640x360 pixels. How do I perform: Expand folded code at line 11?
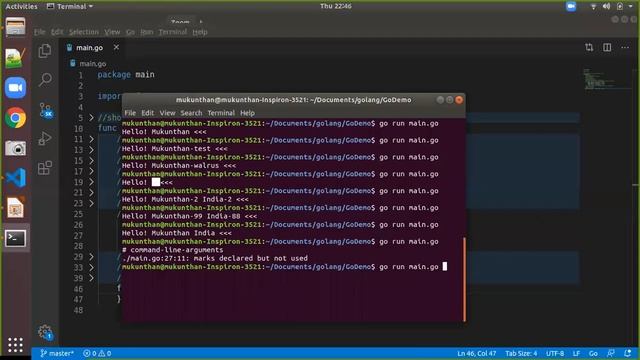pyautogui.click(x=91, y=139)
